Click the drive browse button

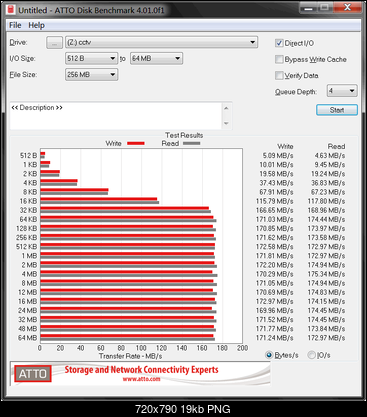(54, 43)
